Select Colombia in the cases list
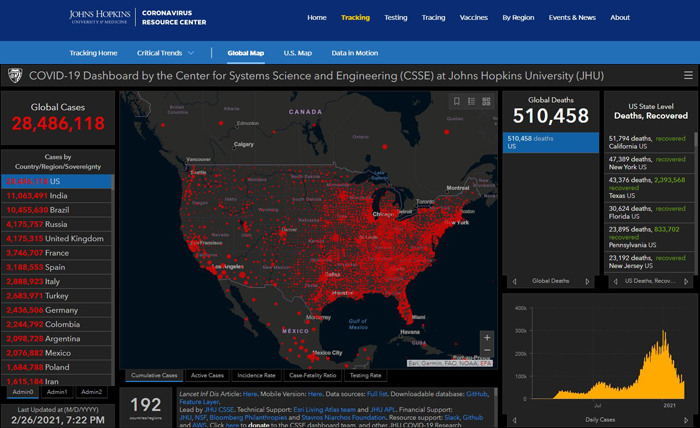This screenshot has height=428, width=700. [56, 324]
